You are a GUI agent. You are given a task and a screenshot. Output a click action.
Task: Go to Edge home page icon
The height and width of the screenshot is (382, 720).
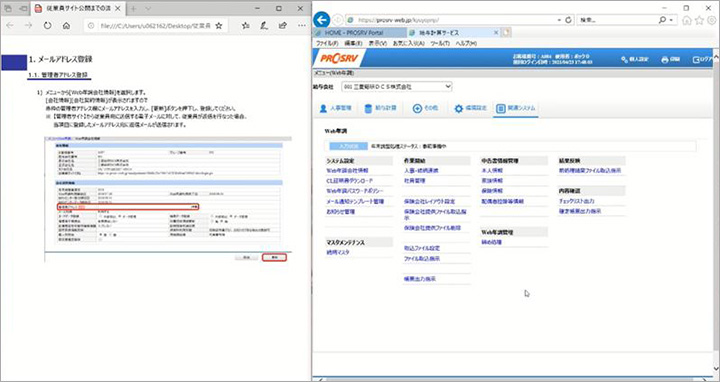tap(67, 26)
